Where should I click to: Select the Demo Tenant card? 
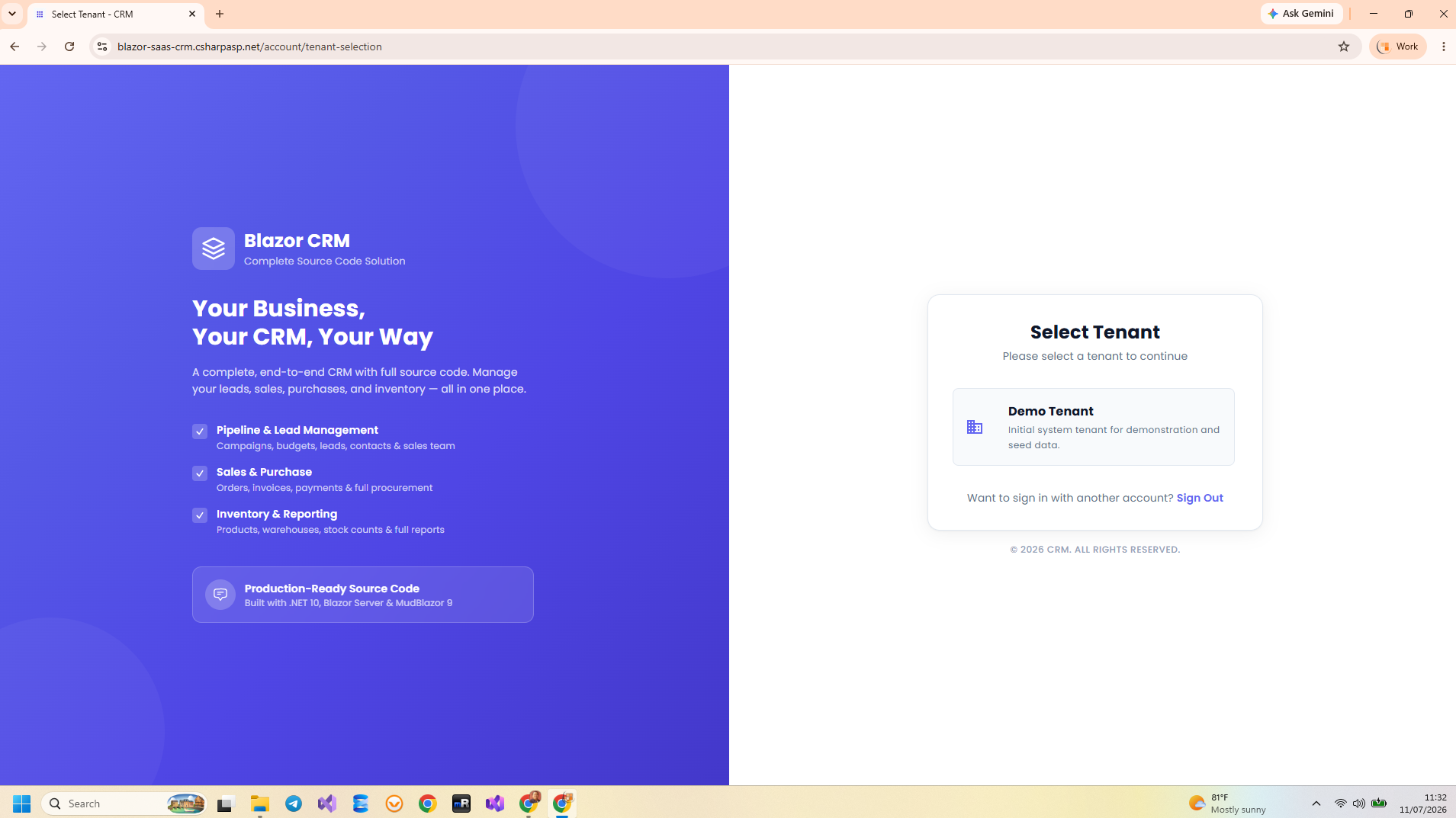click(1093, 427)
